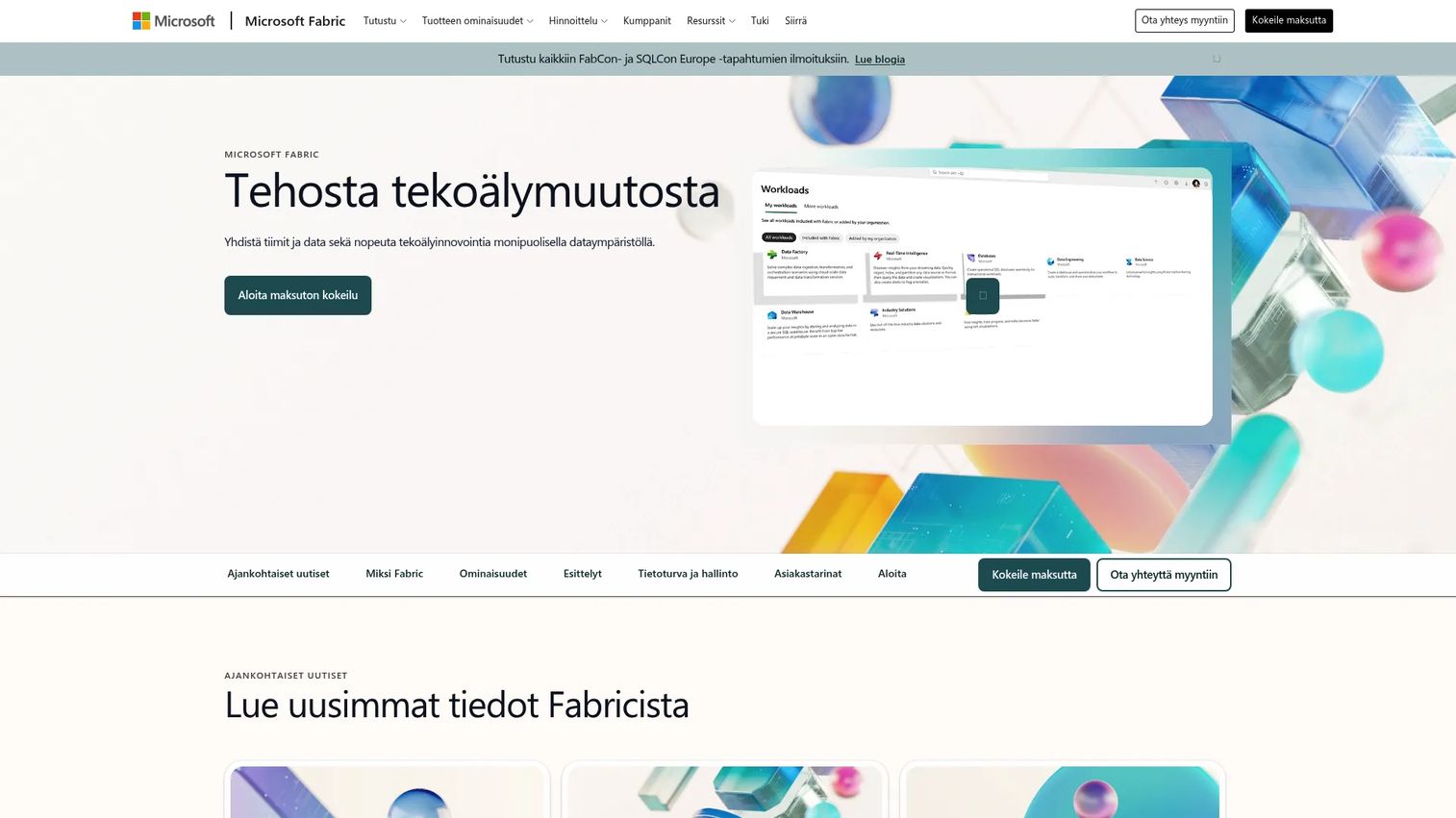
Task: Click the profile avatar in the Workloads preview
Action: (x=1196, y=183)
